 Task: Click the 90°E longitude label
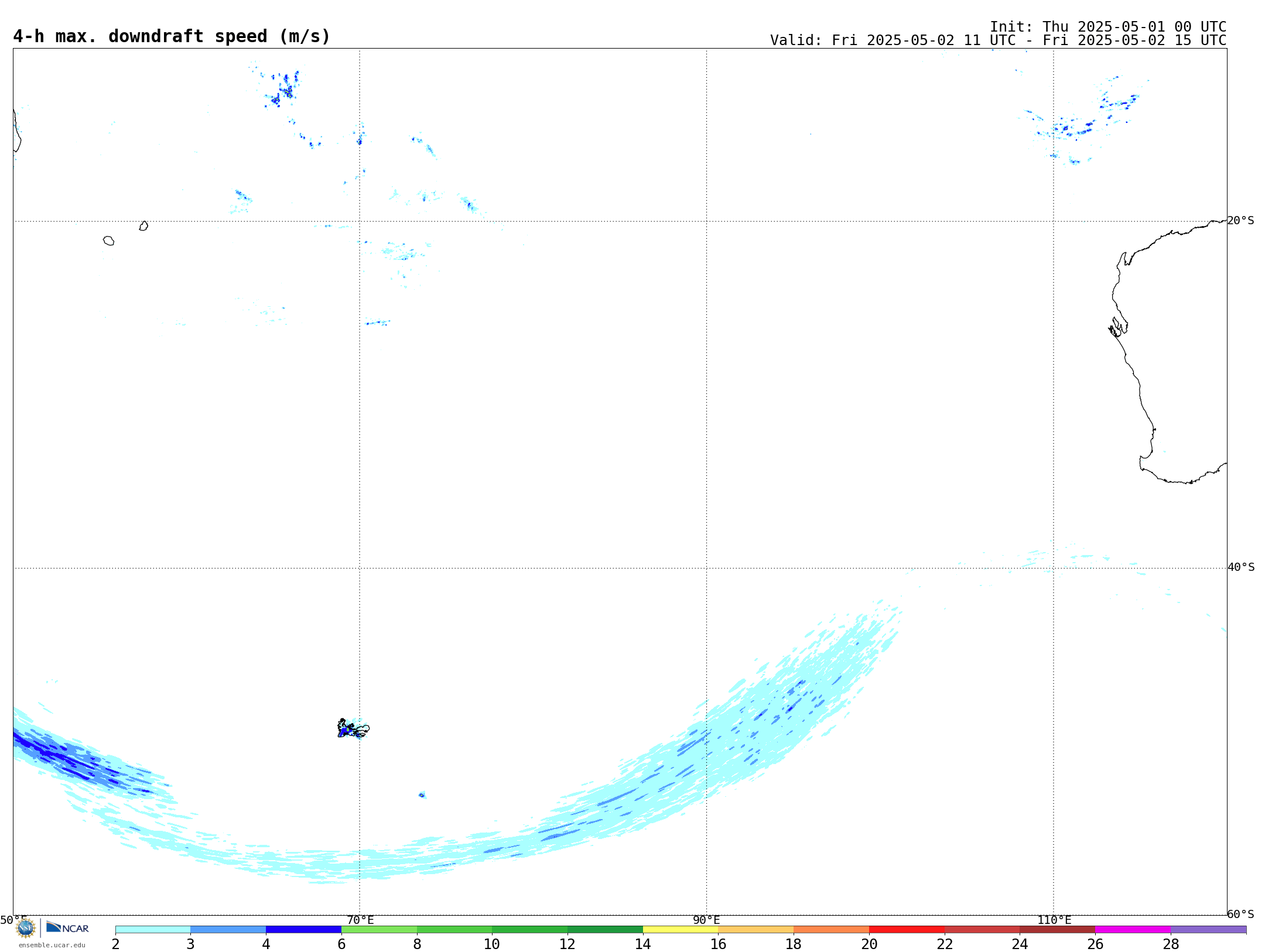click(x=706, y=920)
